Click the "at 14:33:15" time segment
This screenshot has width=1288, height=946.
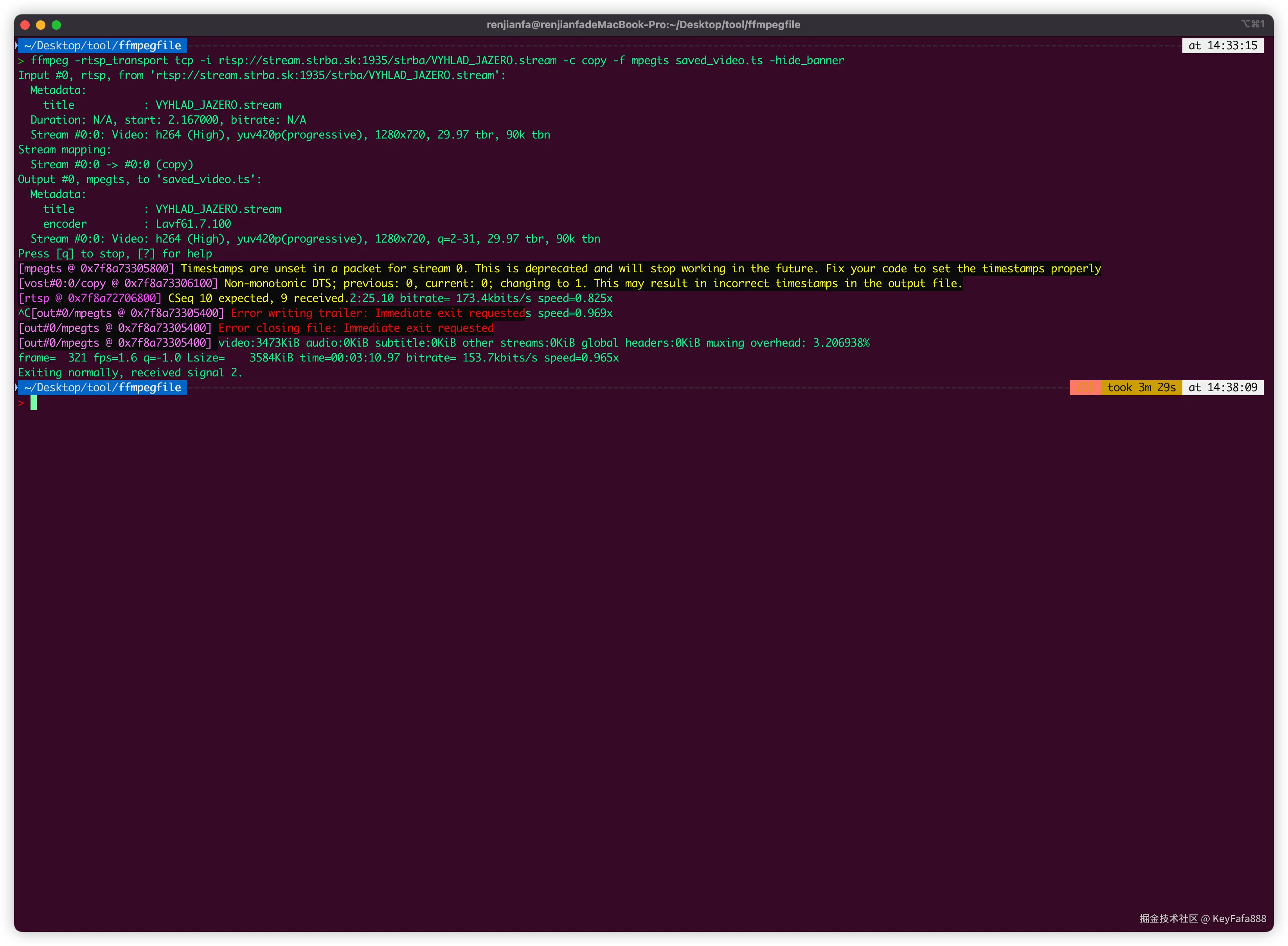pyautogui.click(x=1222, y=46)
